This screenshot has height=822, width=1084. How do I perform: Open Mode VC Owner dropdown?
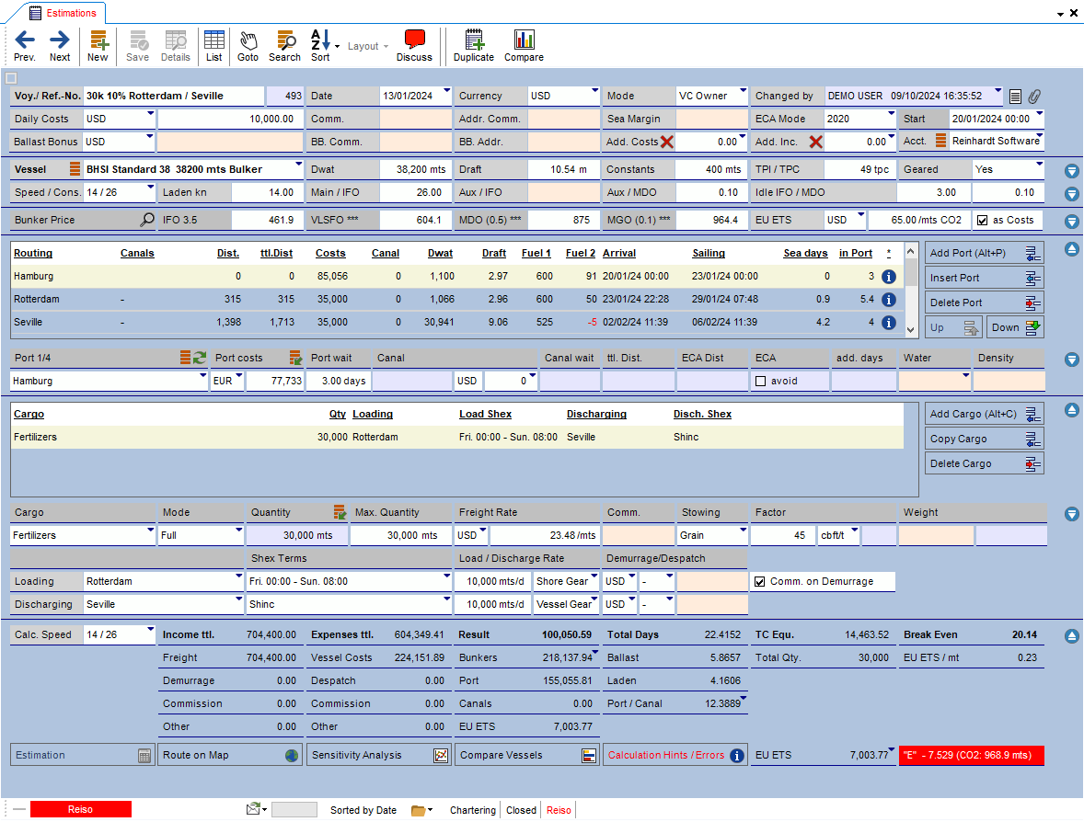pyautogui.click(x=743, y=91)
